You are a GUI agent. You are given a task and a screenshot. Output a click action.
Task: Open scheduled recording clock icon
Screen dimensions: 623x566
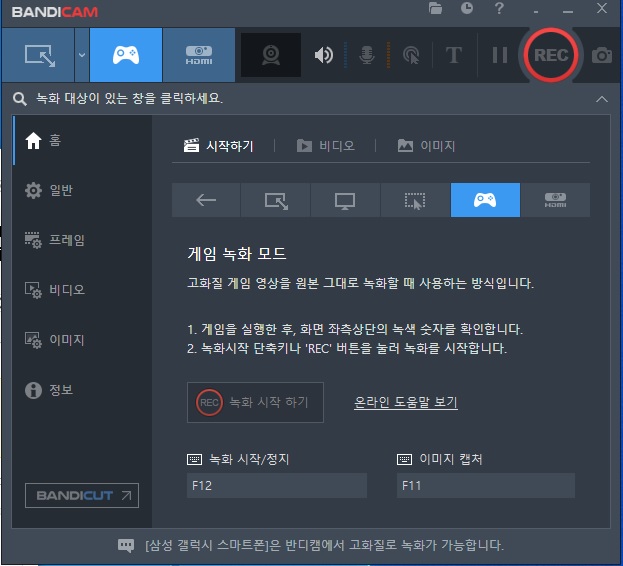(x=467, y=8)
